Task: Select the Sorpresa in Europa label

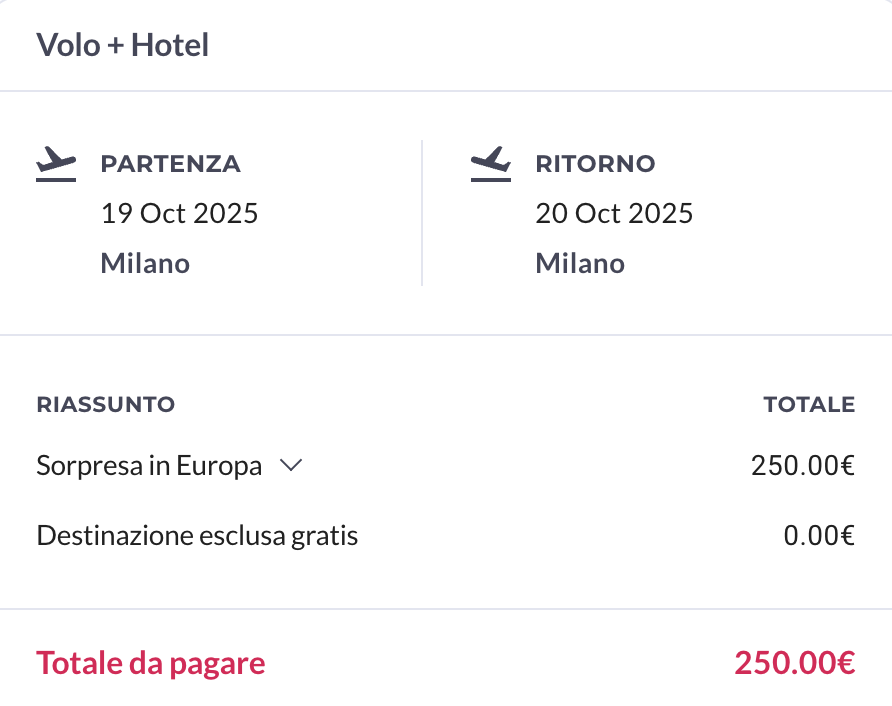Action: [149, 465]
